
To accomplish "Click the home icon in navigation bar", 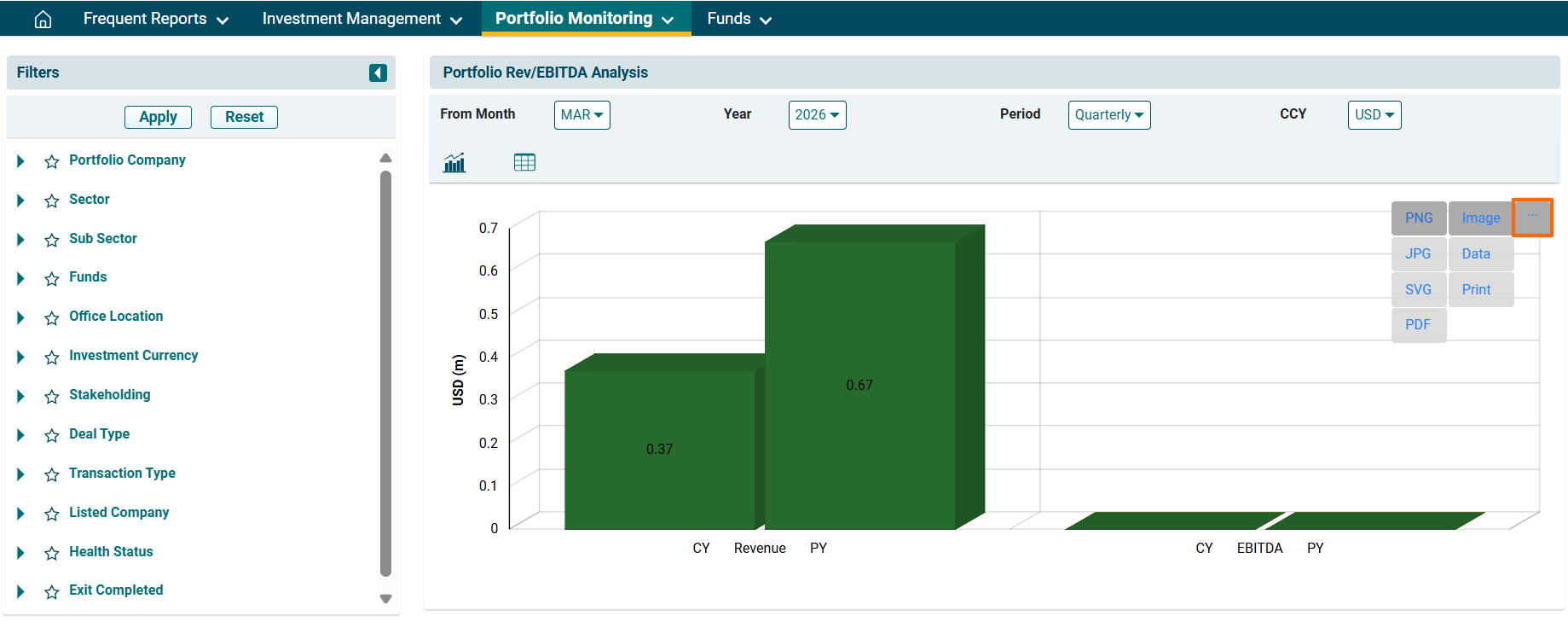I will click(43, 19).
